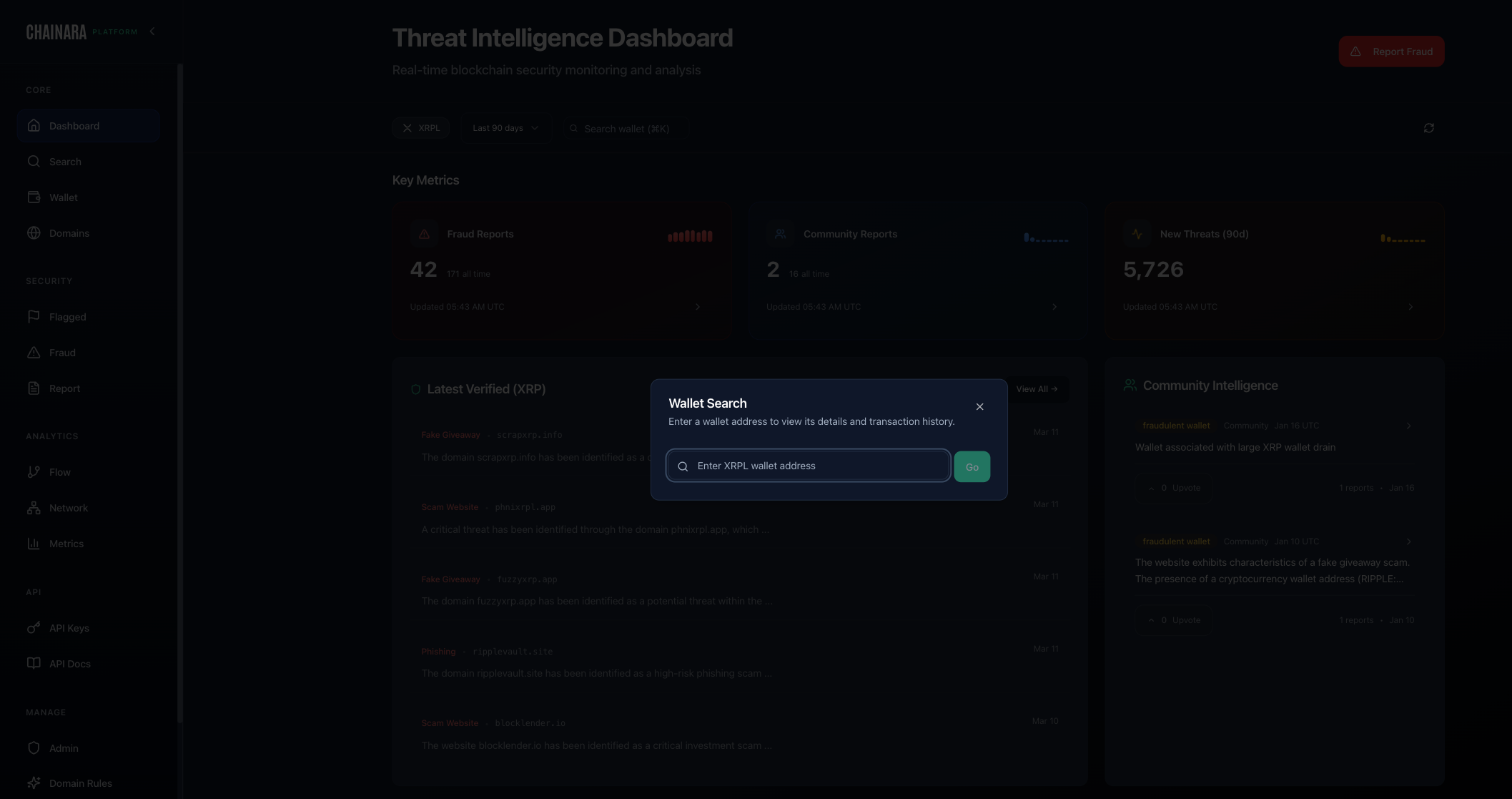Screen dimensions: 1512x799
Task: Open Domain Rules via its sparkle icon
Action: [34, 783]
